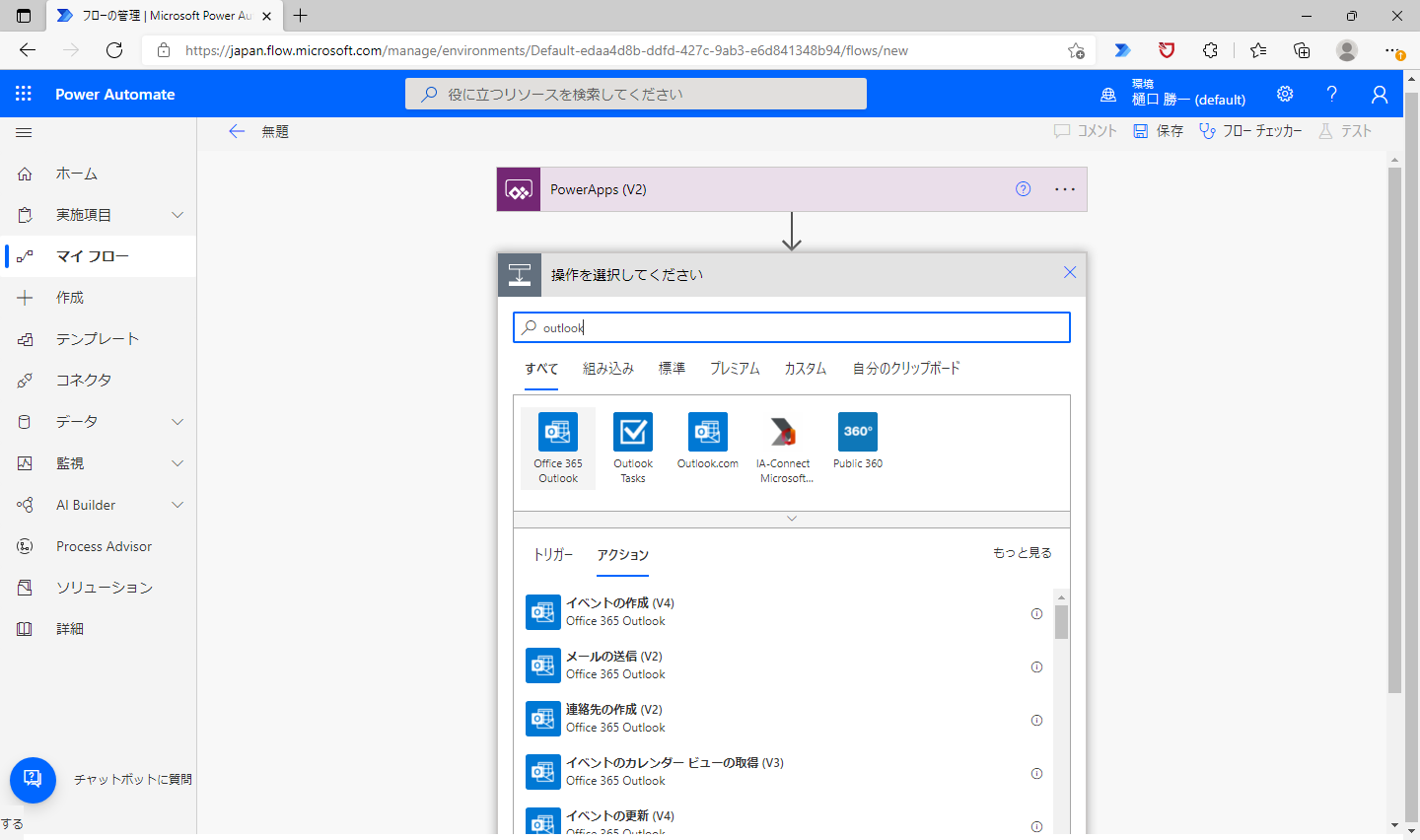This screenshot has width=1420, height=840.
Task: Click the 役に立つリソースを検索してください search box
Action: (636, 94)
